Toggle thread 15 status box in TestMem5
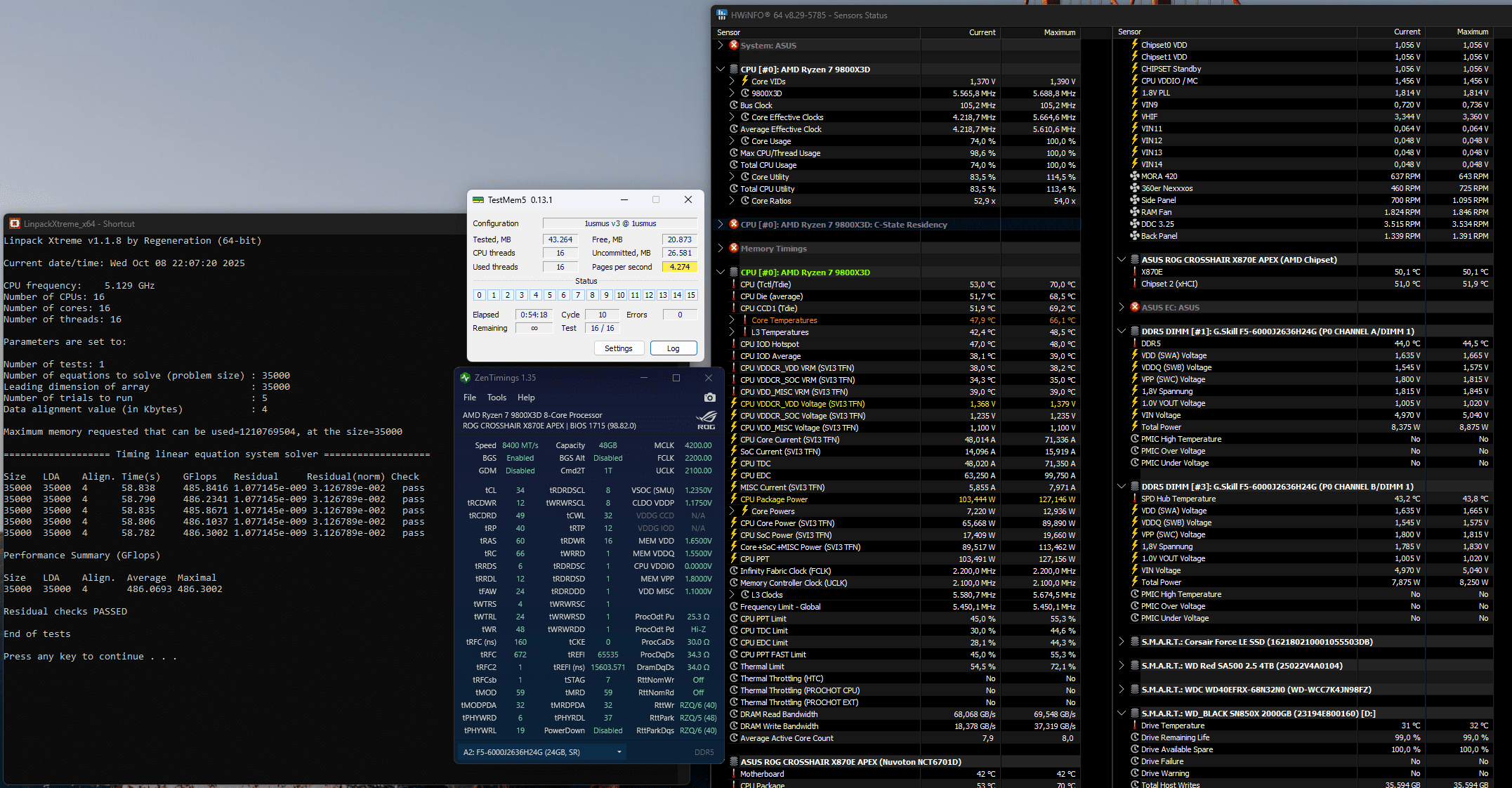 (691, 295)
